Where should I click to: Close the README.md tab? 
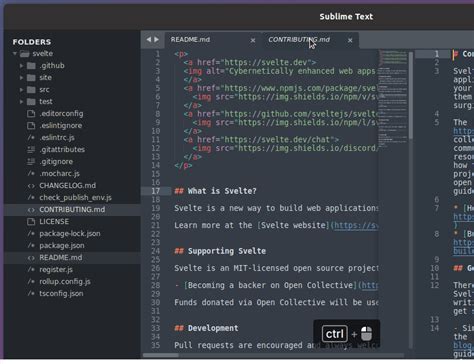[253, 40]
